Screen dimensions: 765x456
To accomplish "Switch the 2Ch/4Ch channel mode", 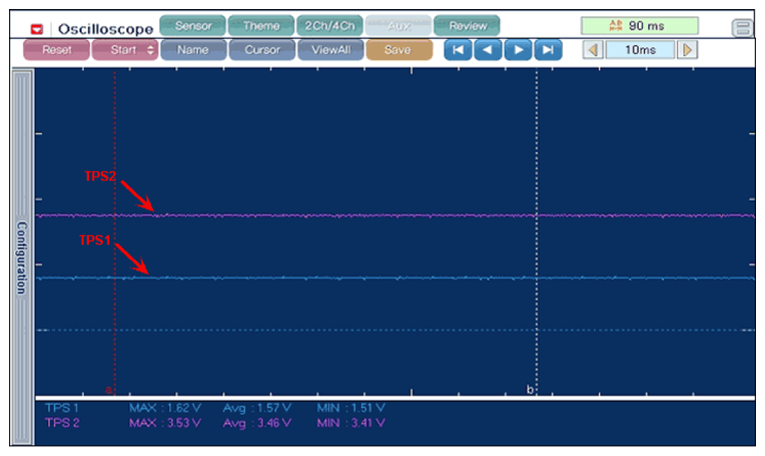I will coord(330,26).
